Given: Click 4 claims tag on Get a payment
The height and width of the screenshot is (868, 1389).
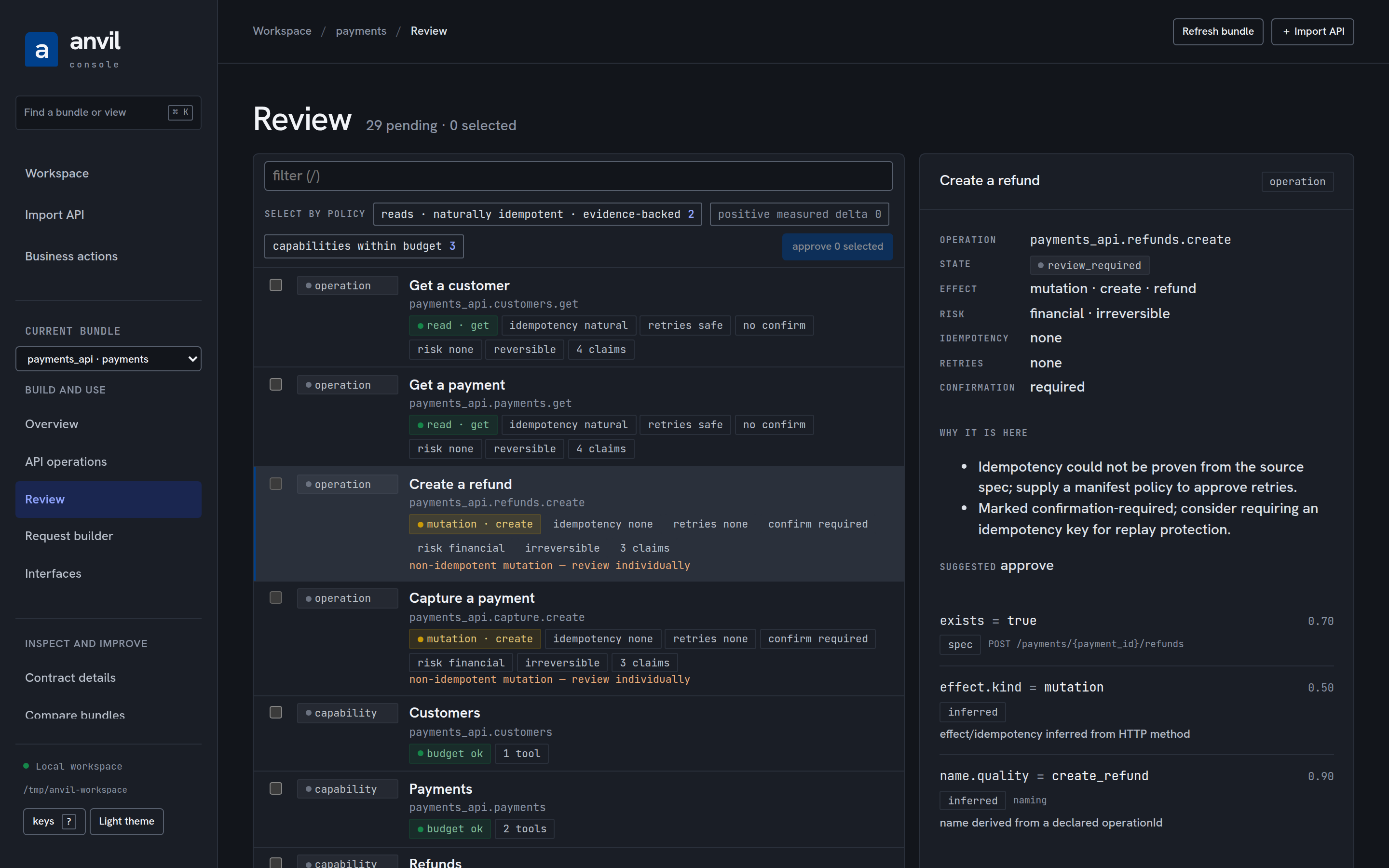Looking at the screenshot, I should [601, 449].
